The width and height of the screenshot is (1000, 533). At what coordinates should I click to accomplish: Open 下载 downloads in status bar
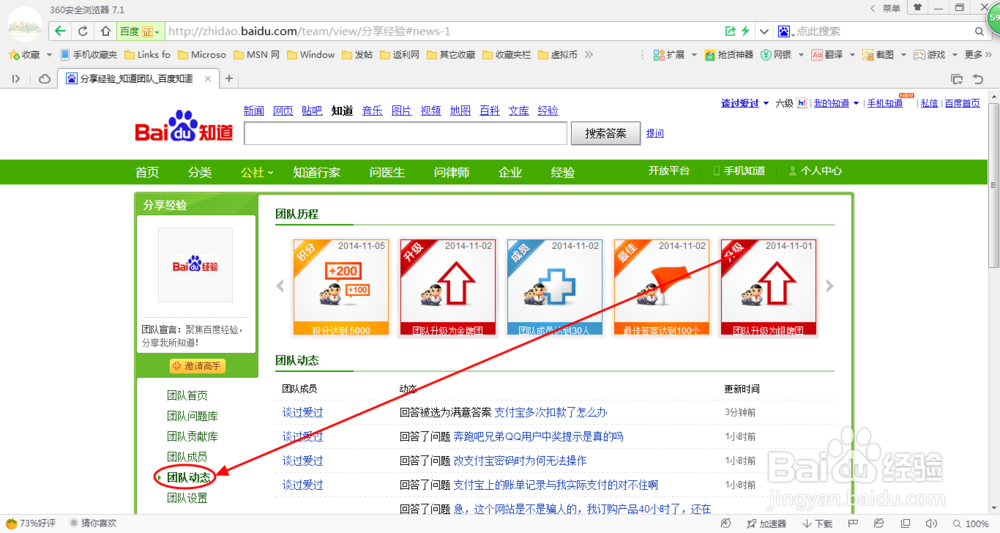tap(818, 523)
